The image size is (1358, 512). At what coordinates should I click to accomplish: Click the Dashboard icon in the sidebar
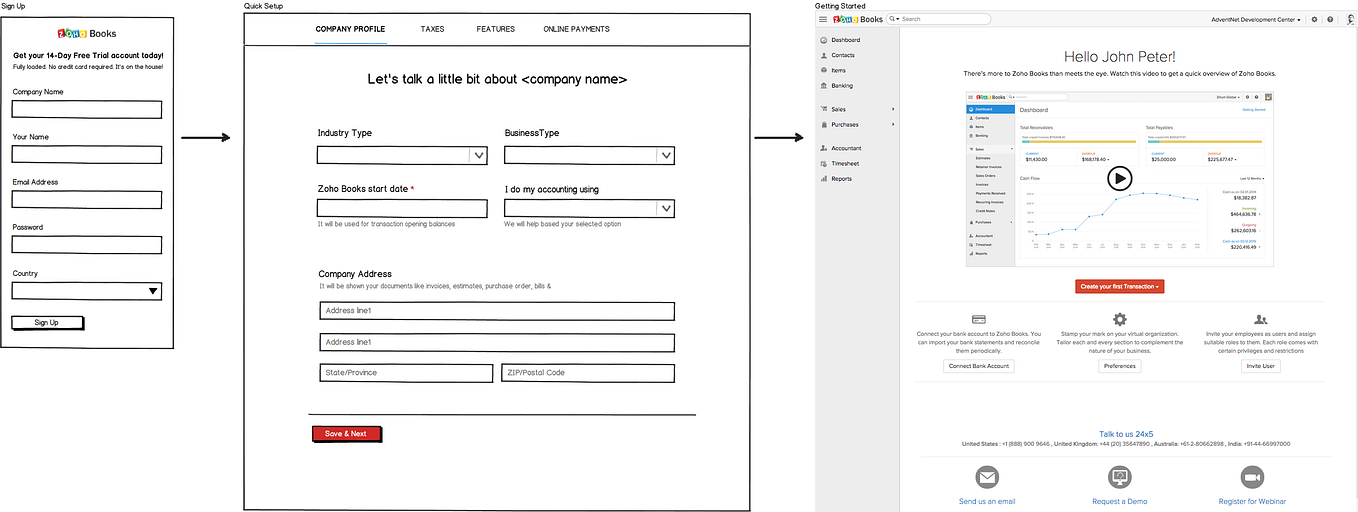pos(823,40)
